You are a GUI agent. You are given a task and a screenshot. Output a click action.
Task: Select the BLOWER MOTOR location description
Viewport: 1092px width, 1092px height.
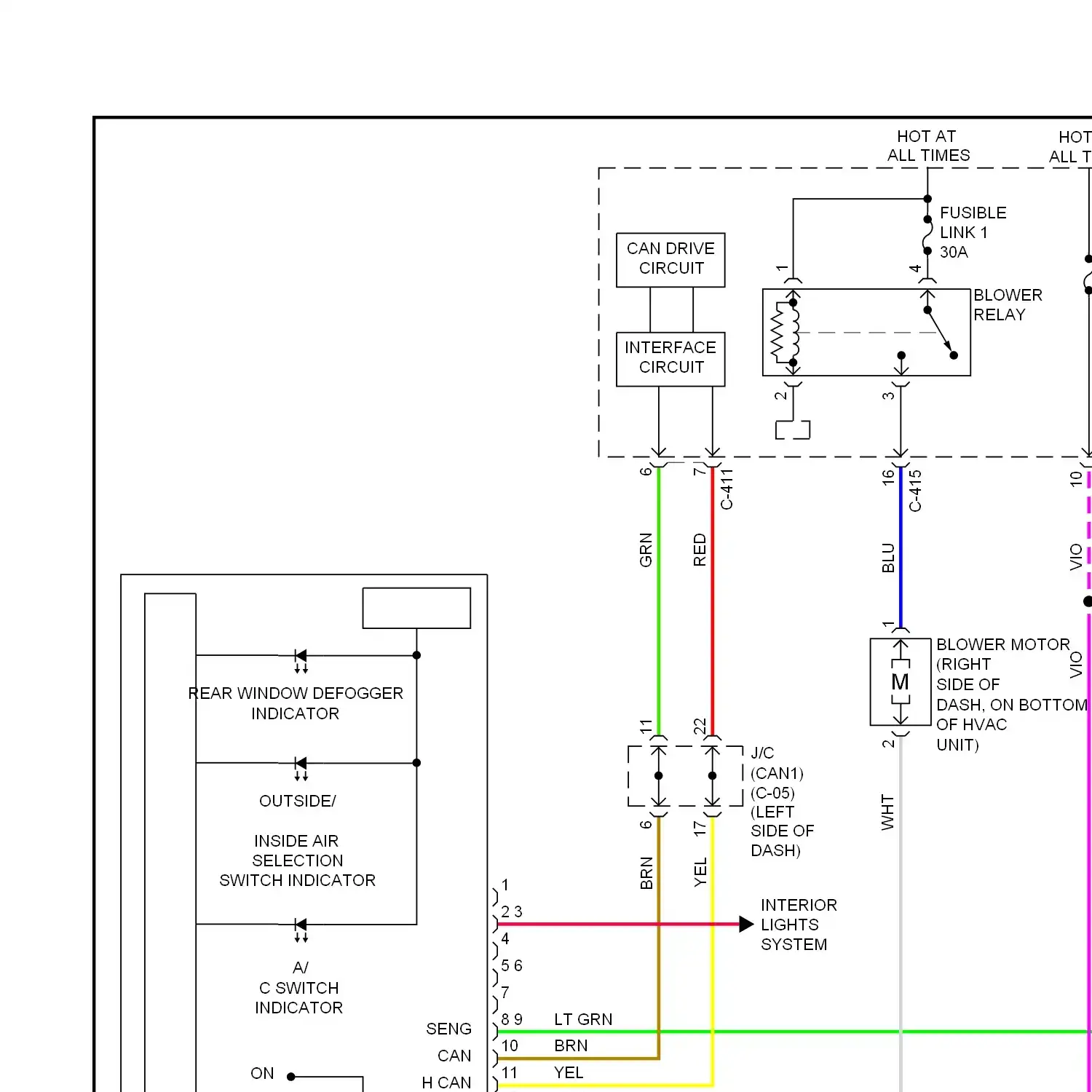(x=1011, y=695)
